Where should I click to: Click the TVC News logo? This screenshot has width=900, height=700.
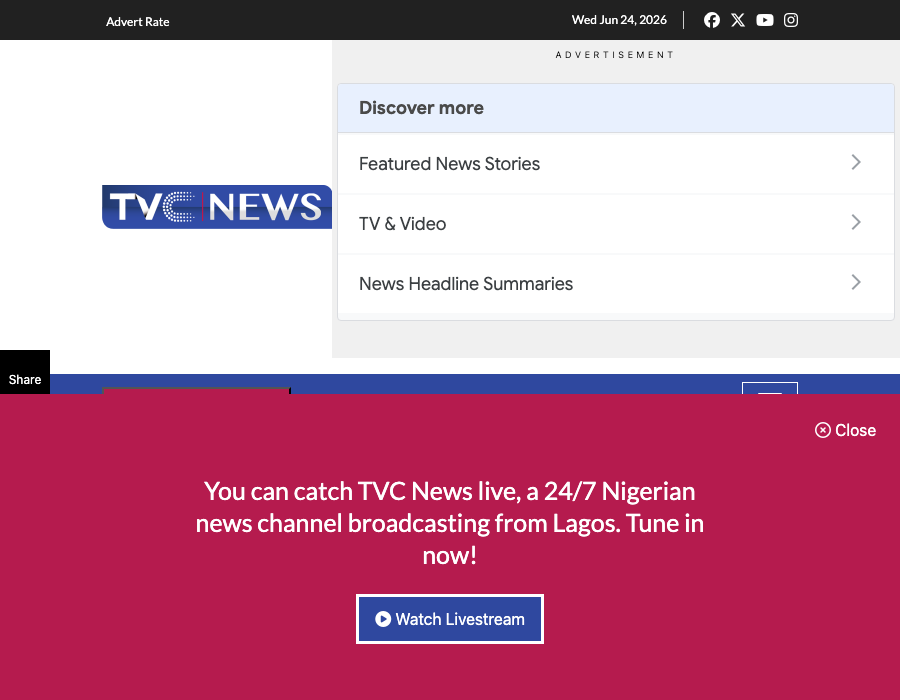tap(217, 207)
